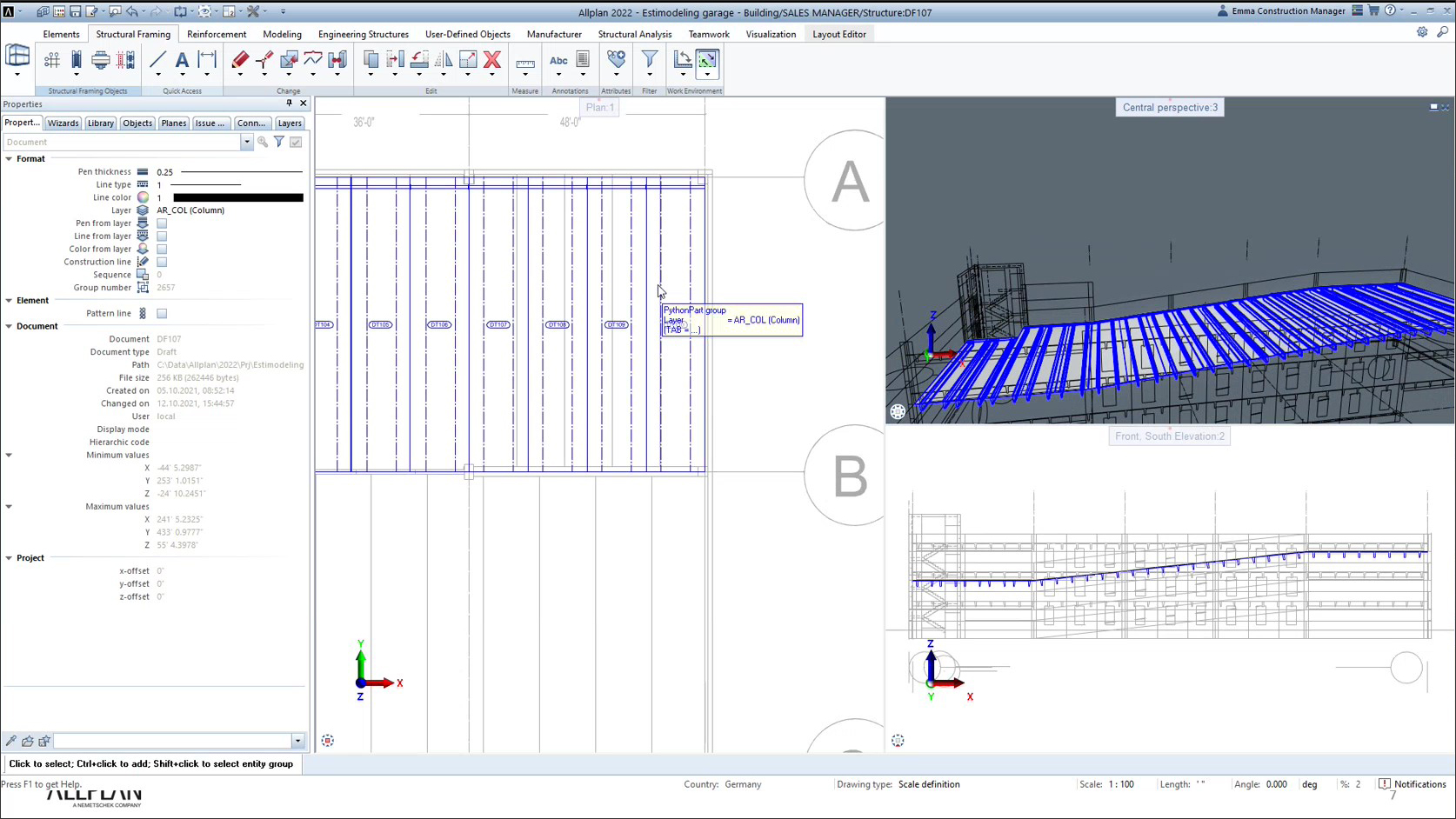Click the red X Delete tool
Screen dimensions: 1456x819
tap(492, 59)
